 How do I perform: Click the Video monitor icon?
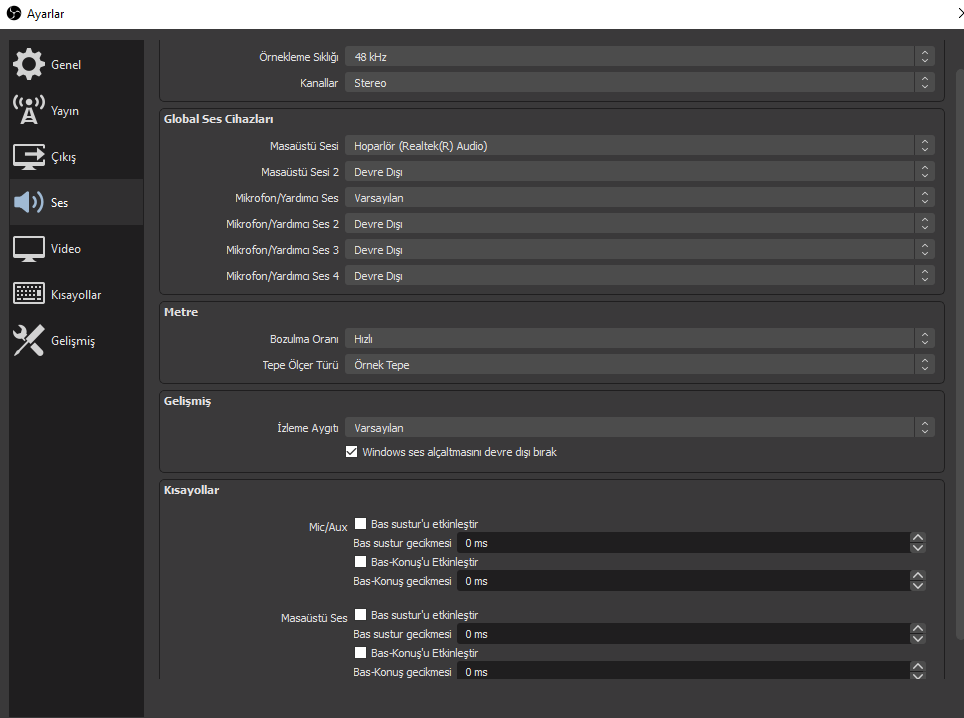28,248
